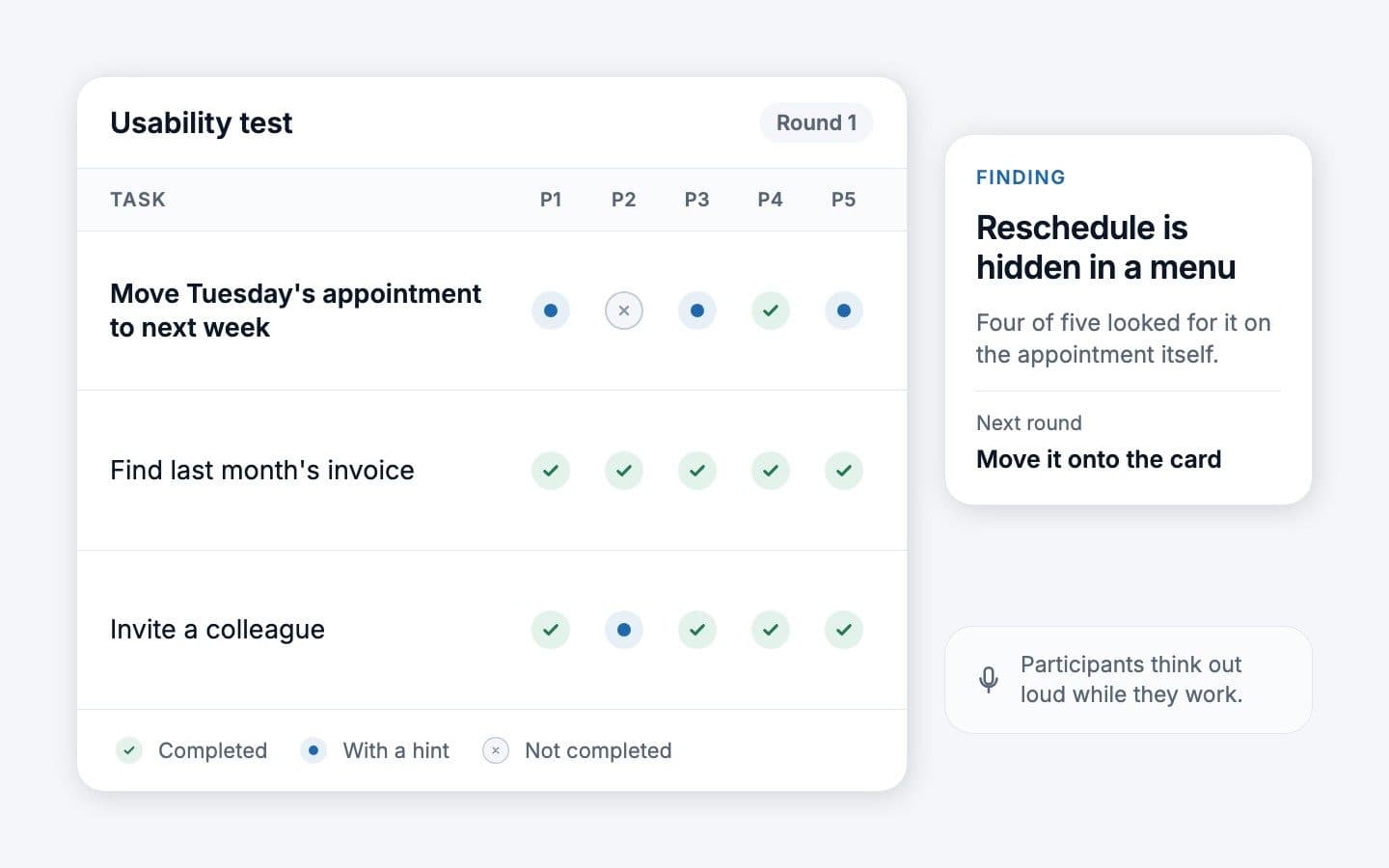Click the microphone icon in the note card
This screenshot has width=1389, height=868.
tap(989, 680)
